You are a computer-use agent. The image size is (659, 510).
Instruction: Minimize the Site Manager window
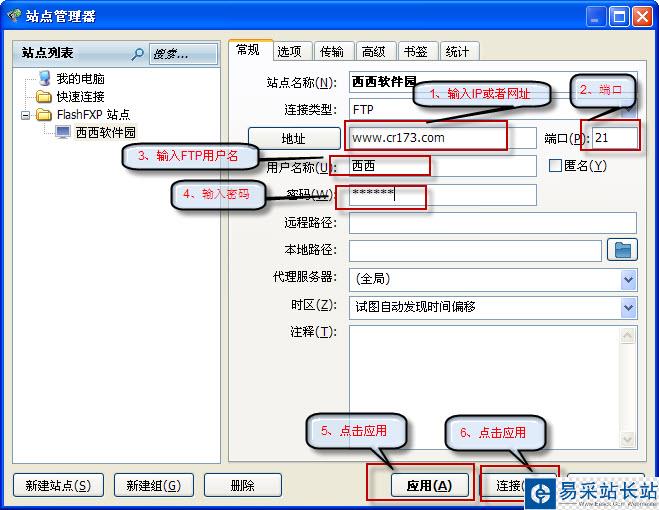point(595,17)
